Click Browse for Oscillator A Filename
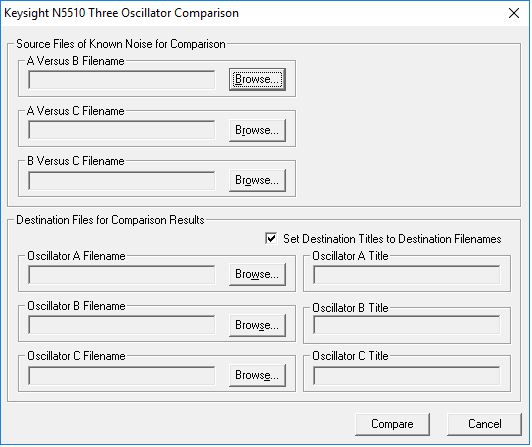 [x=257, y=274]
